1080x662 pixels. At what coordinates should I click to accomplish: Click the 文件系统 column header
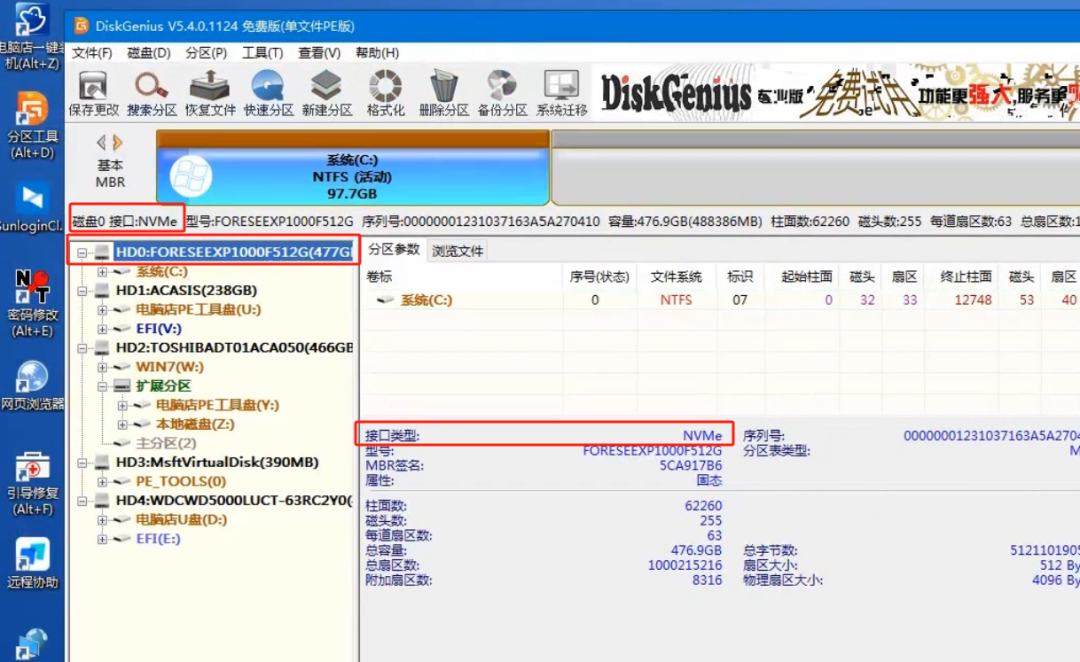tap(676, 276)
